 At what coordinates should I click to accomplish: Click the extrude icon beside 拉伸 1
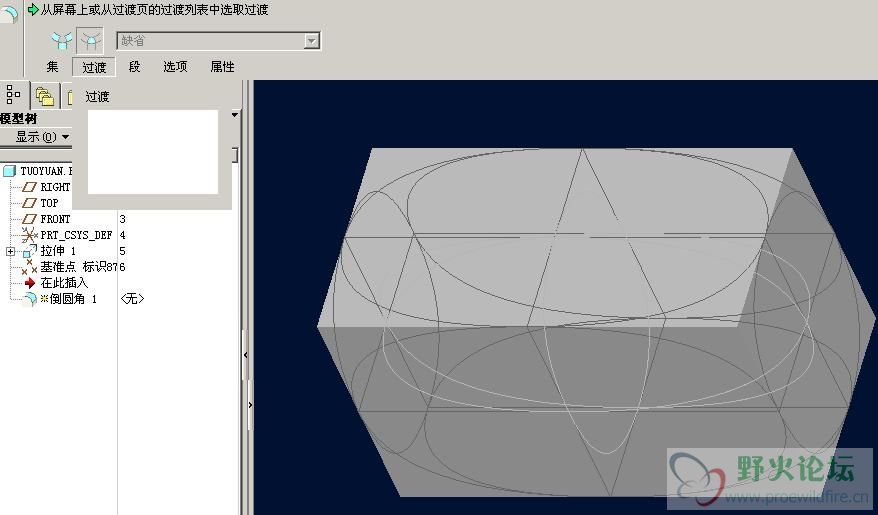point(30,251)
